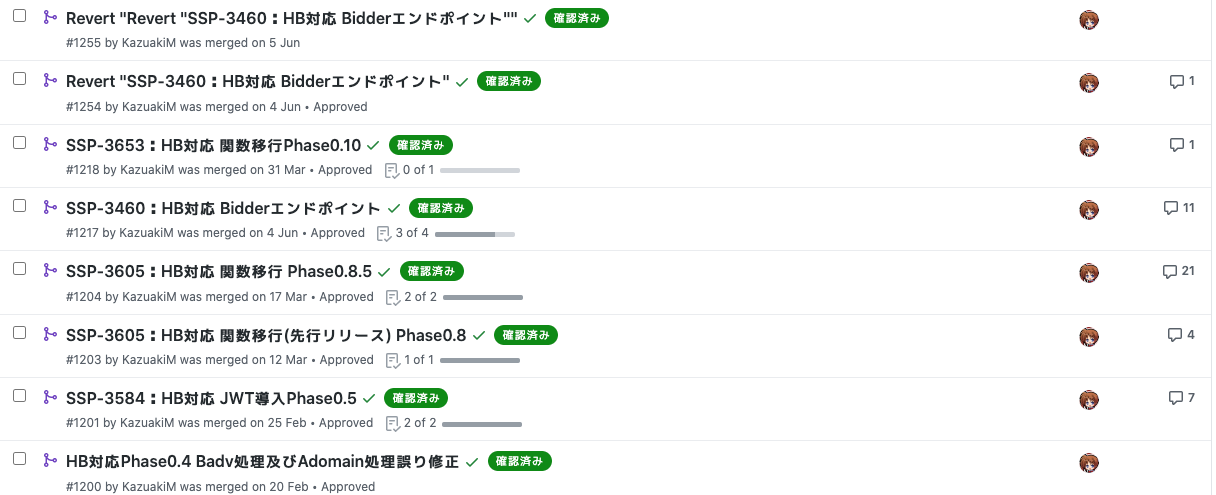Select checkbox for PR #1255
1216x495 pixels.
point(19,15)
